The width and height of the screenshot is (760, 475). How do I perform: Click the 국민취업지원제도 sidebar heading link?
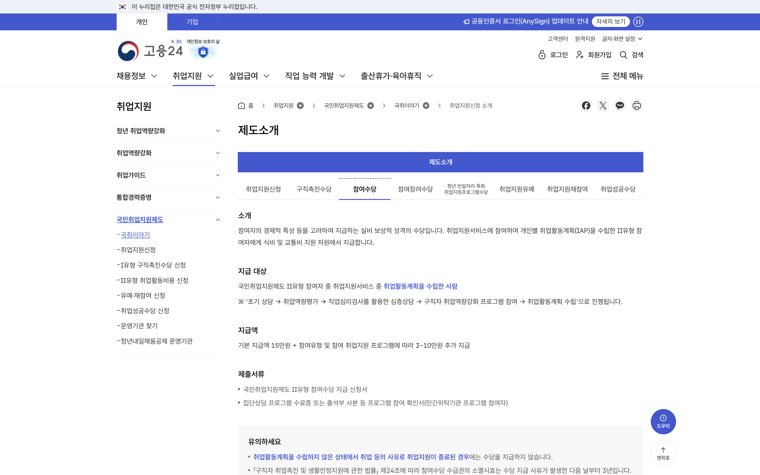pos(140,220)
